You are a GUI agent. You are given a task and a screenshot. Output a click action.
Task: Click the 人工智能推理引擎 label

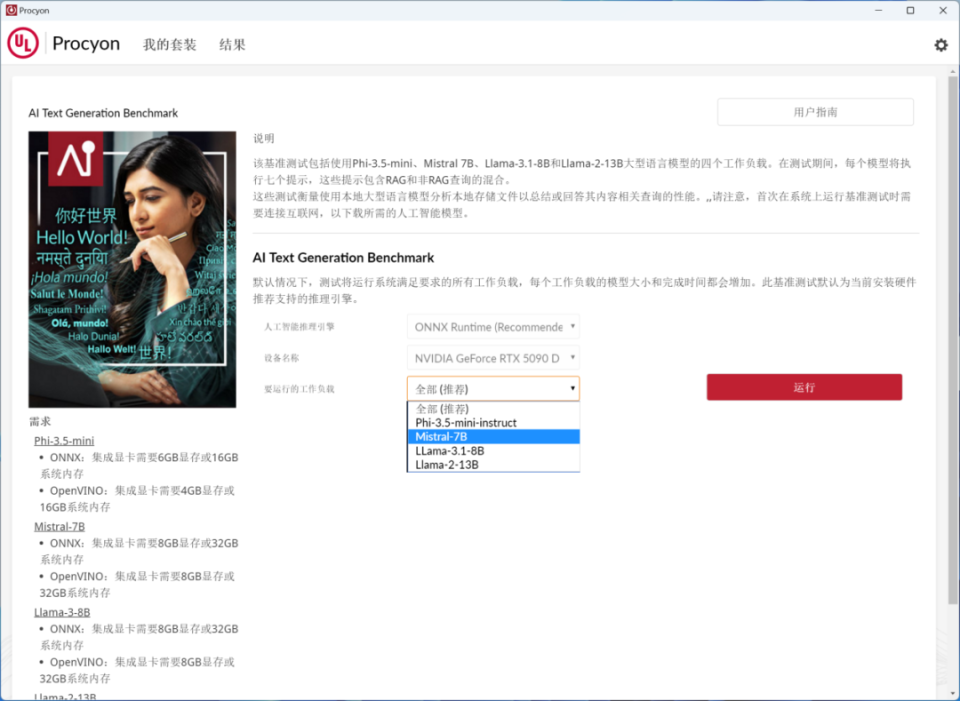point(299,327)
